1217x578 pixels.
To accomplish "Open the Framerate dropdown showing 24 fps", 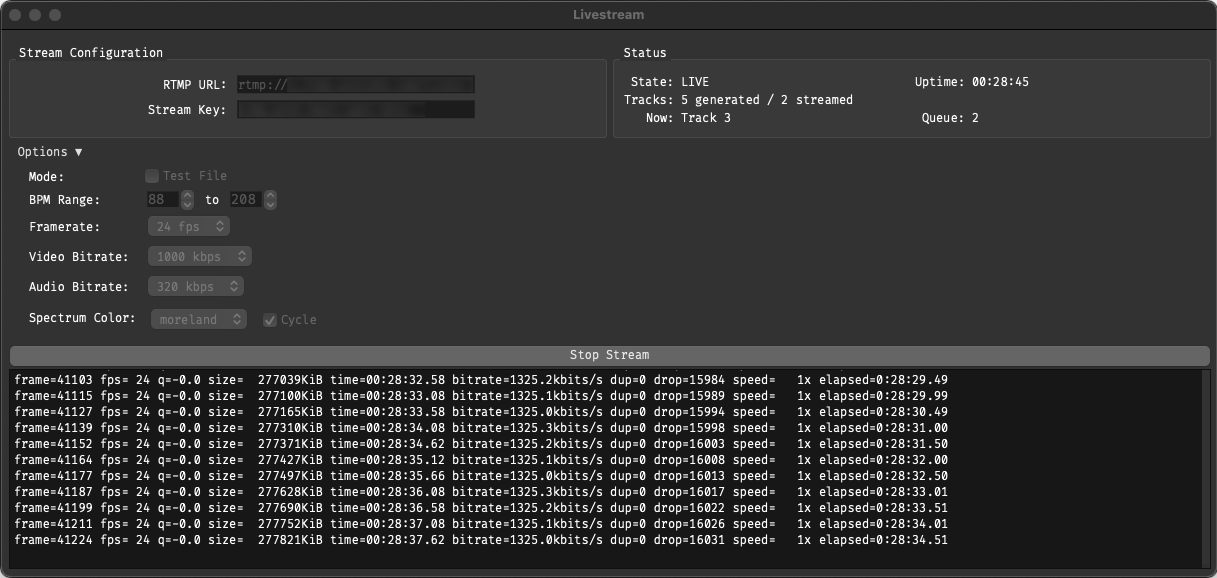I will (189, 227).
